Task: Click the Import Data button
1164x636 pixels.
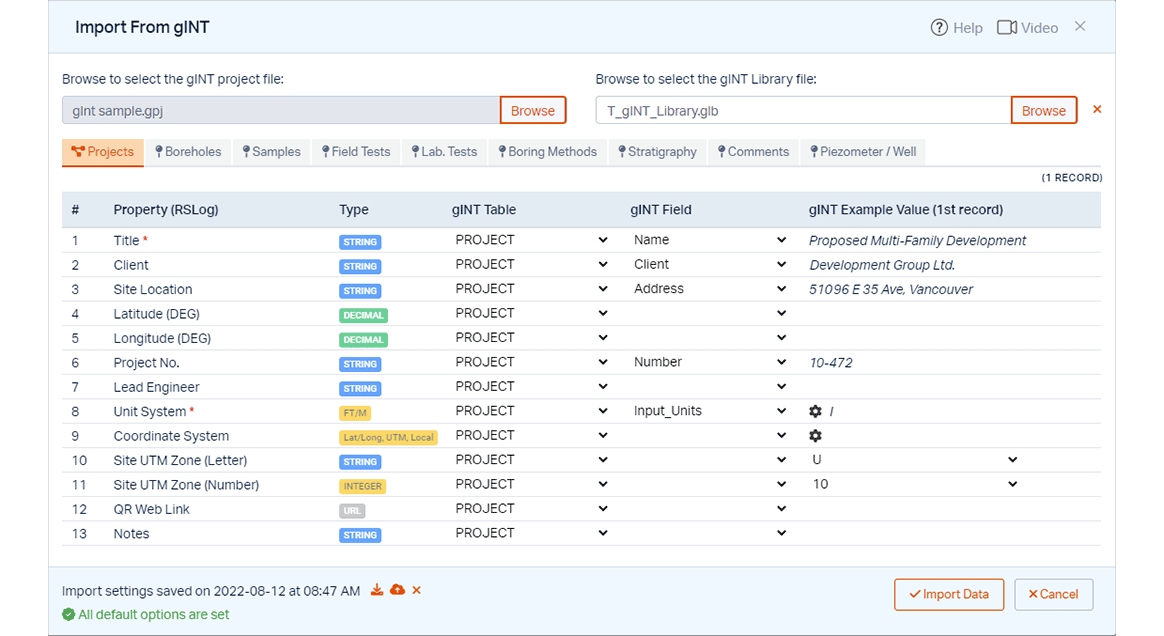Action: 947,594
